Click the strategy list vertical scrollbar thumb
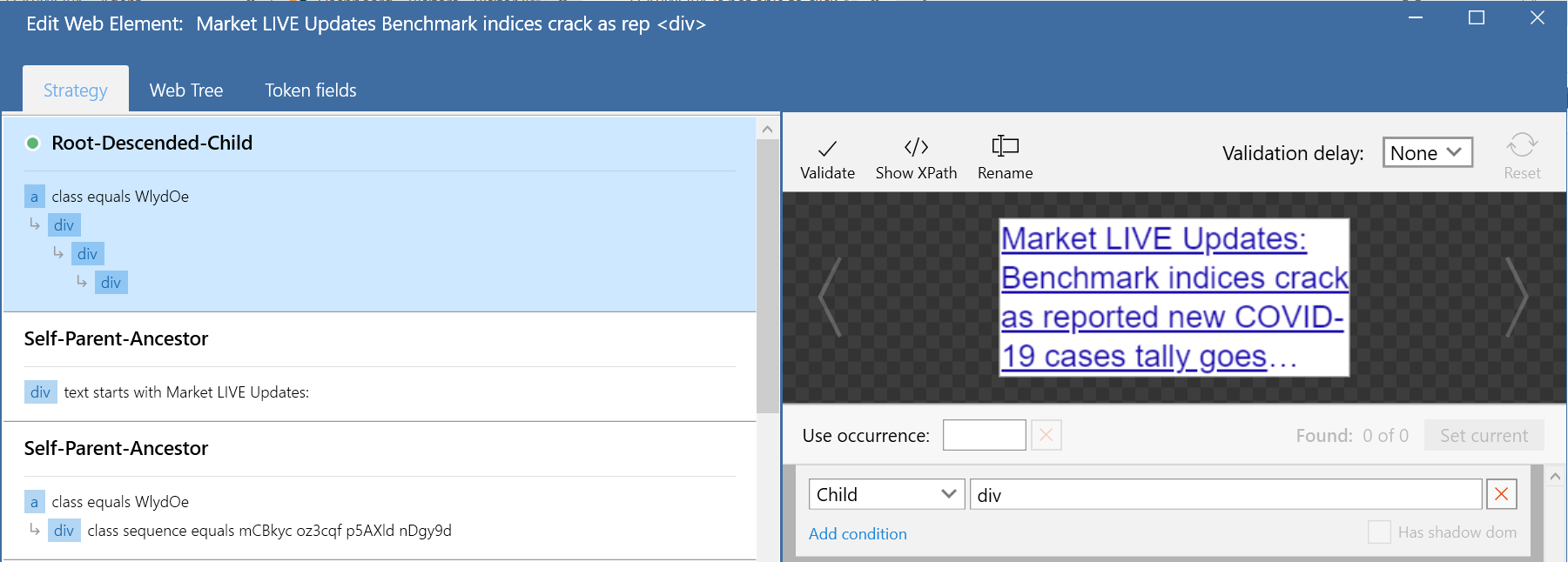The width and height of the screenshot is (1568, 562). (767, 276)
